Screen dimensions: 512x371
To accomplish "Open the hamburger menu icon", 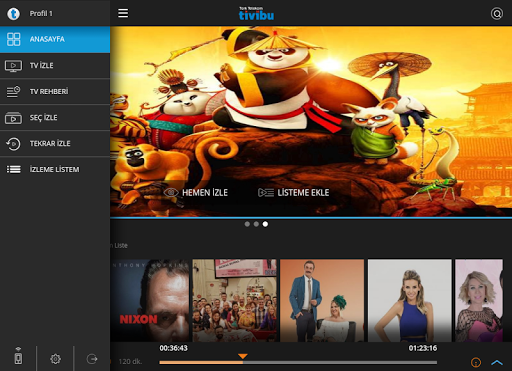I will [x=123, y=13].
